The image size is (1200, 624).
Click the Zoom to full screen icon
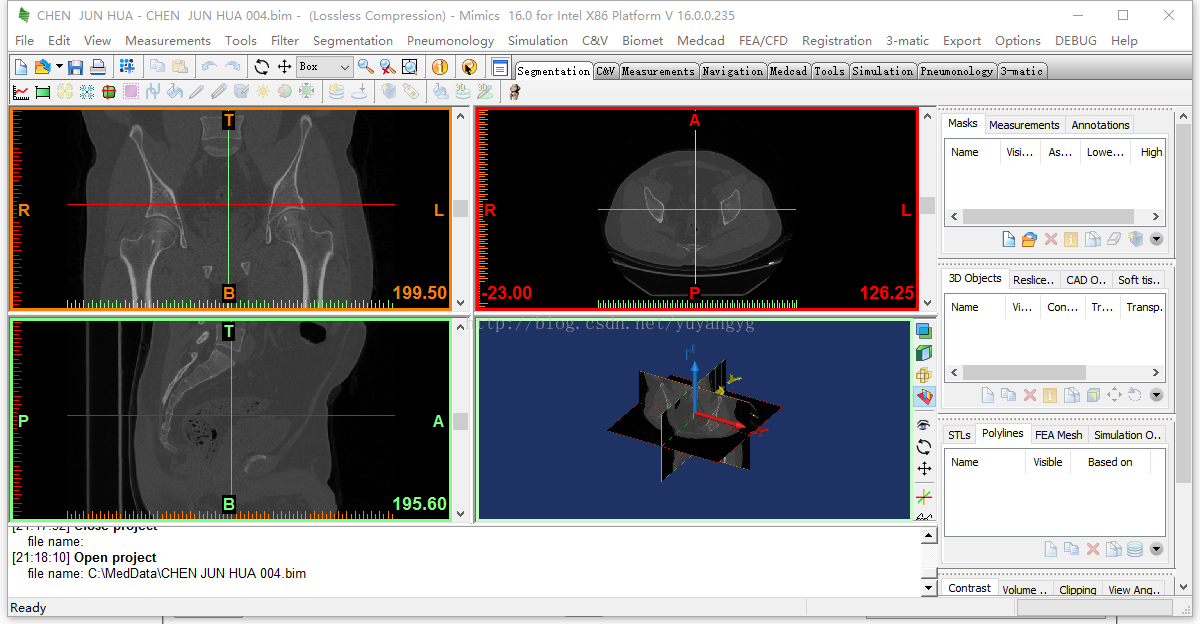pos(410,67)
